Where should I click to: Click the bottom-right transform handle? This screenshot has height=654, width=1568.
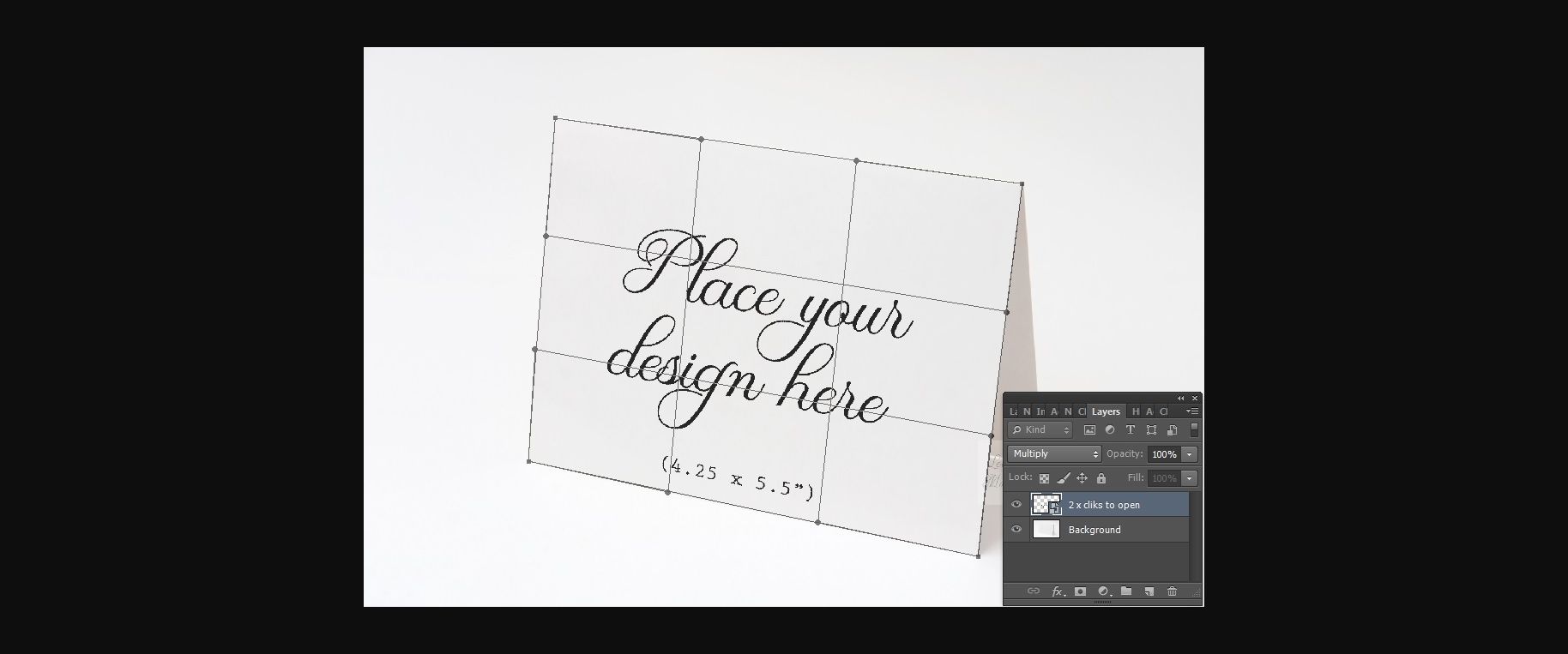tap(979, 556)
